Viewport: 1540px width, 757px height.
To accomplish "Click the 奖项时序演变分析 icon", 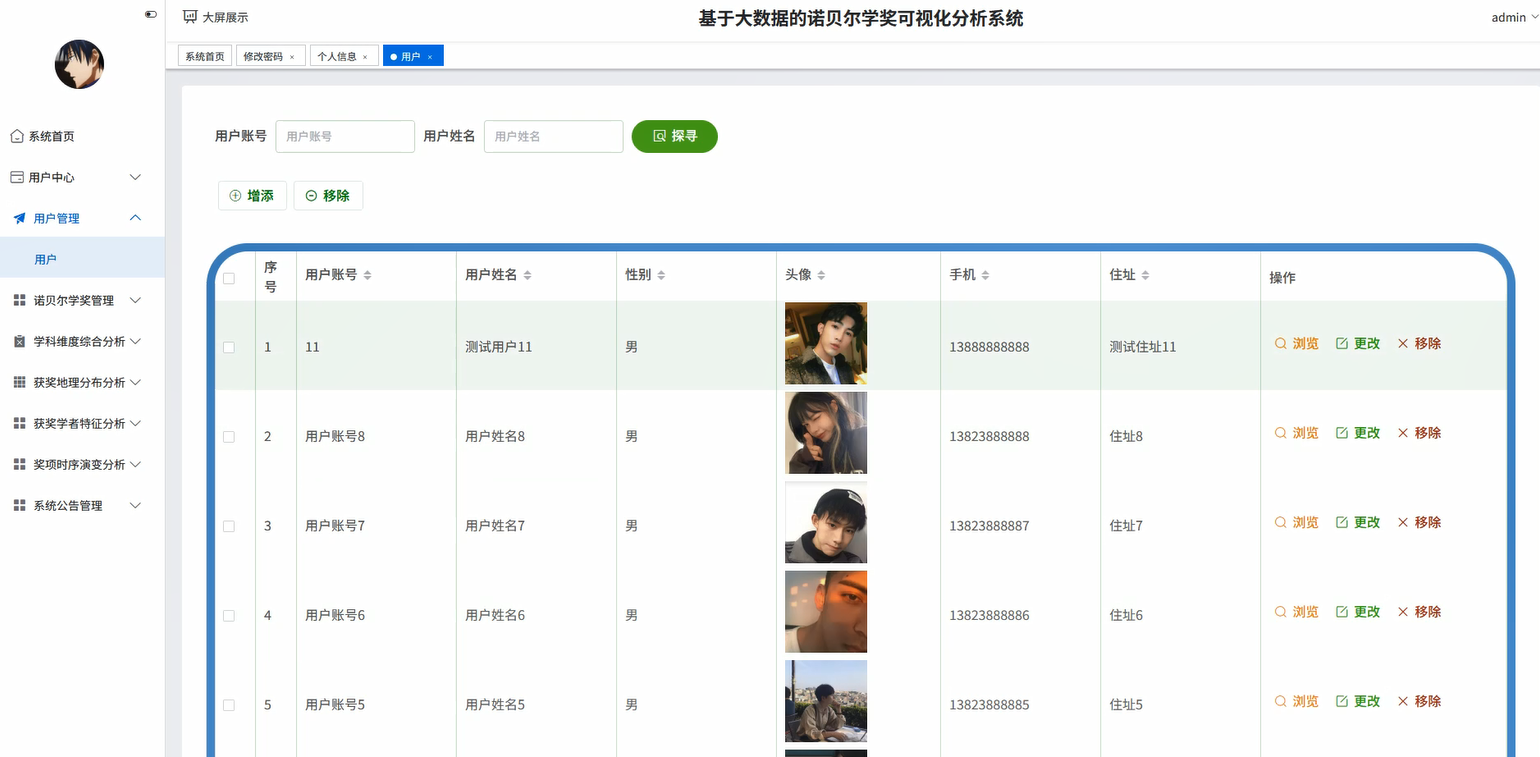I will click(x=19, y=464).
